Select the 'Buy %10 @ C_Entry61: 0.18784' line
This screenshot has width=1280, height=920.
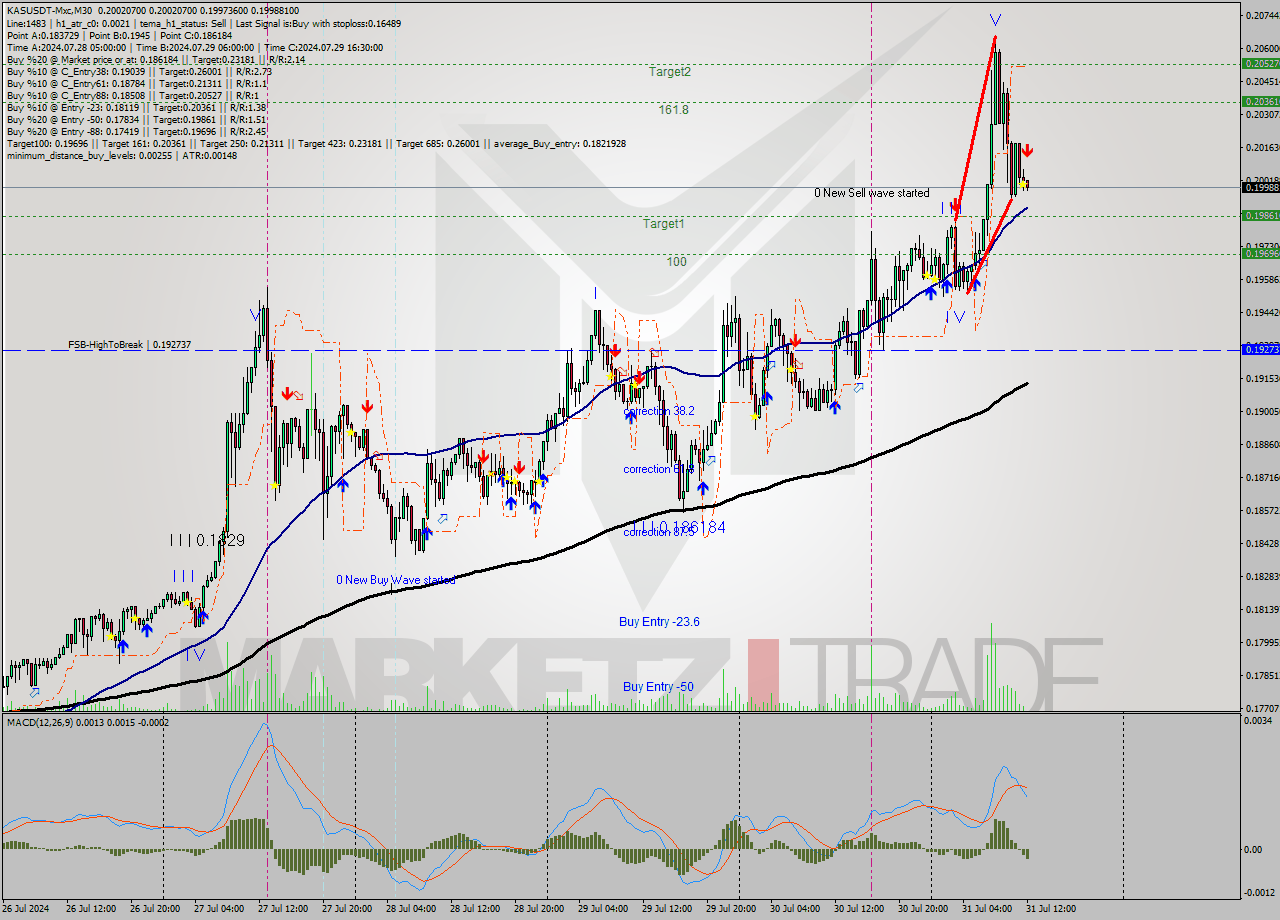[x=136, y=83]
